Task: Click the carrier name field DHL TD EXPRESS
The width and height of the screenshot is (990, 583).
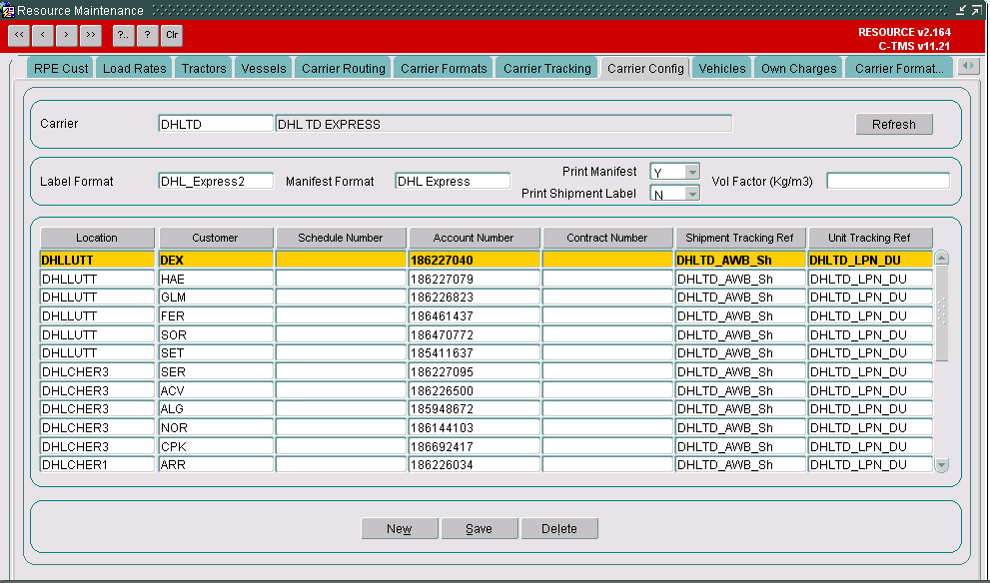Action: (x=503, y=124)
